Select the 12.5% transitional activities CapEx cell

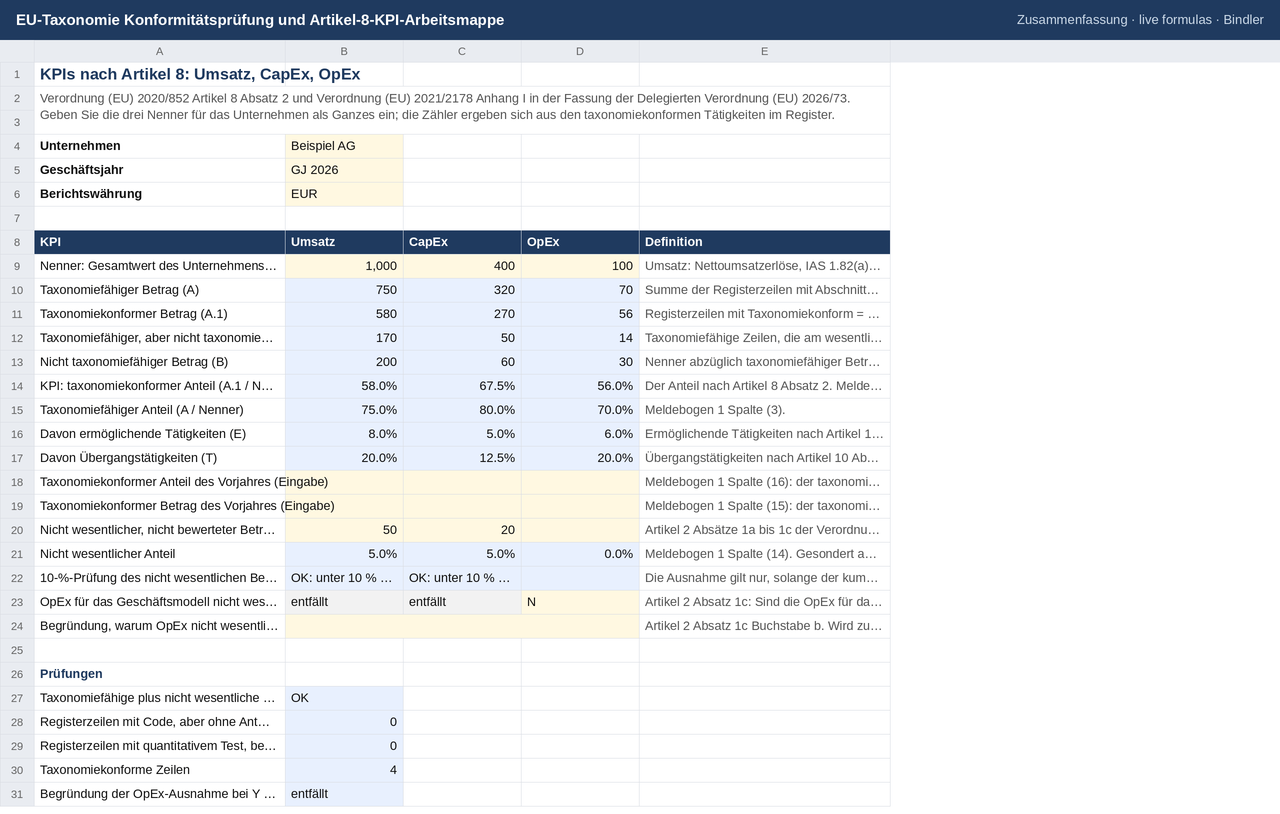pyautogui.click(x=462, y=458)
